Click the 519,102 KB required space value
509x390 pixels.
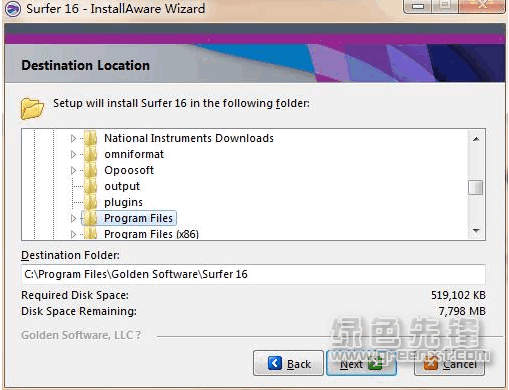(x=458, y=295)
